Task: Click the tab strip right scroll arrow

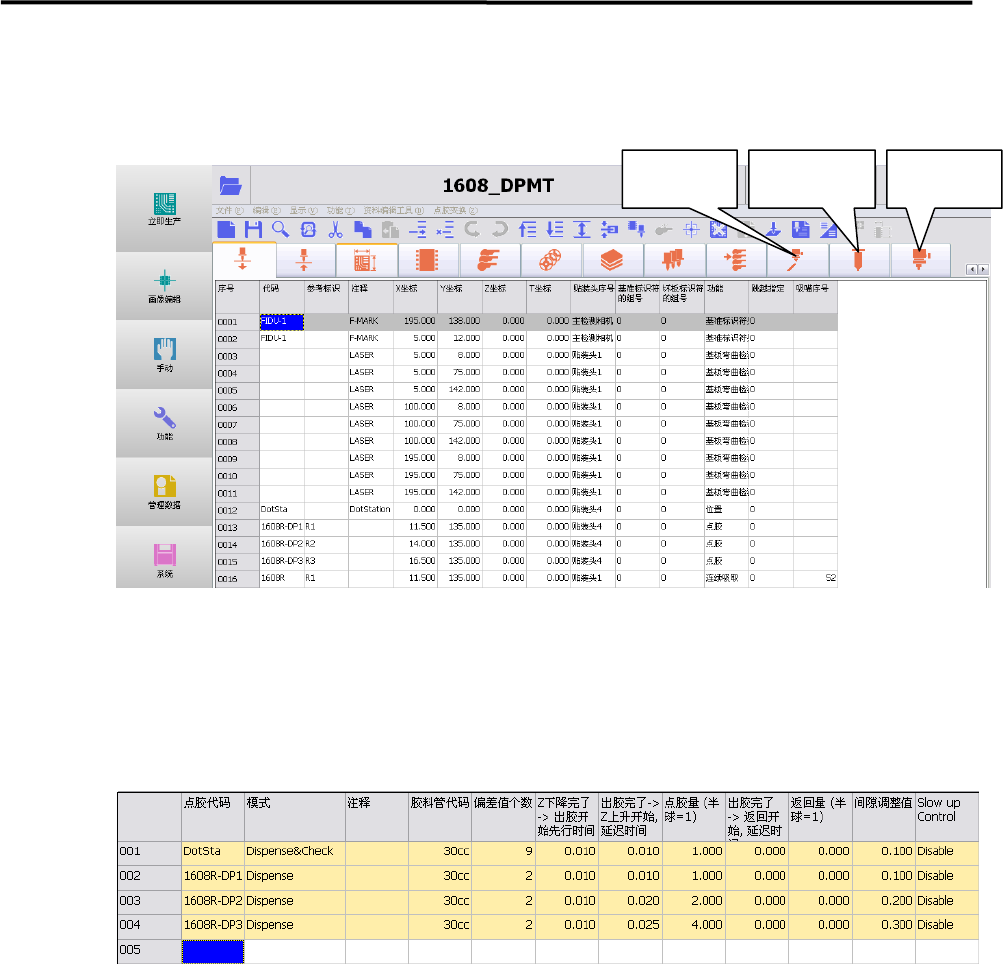Action: click(x=983, y=269)
